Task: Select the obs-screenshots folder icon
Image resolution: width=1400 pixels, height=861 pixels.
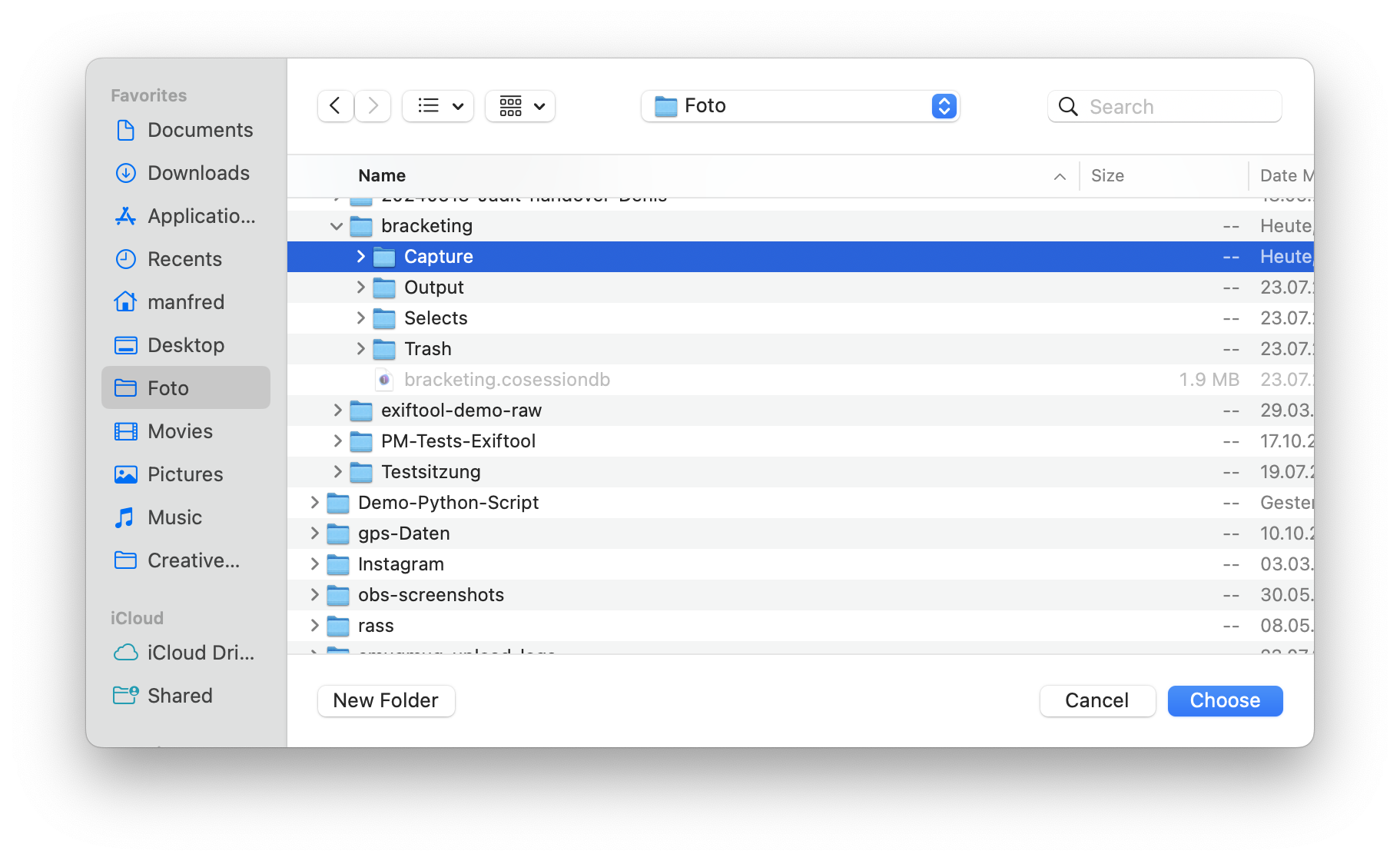Action: pyautogui.click(x=338, y=595)
